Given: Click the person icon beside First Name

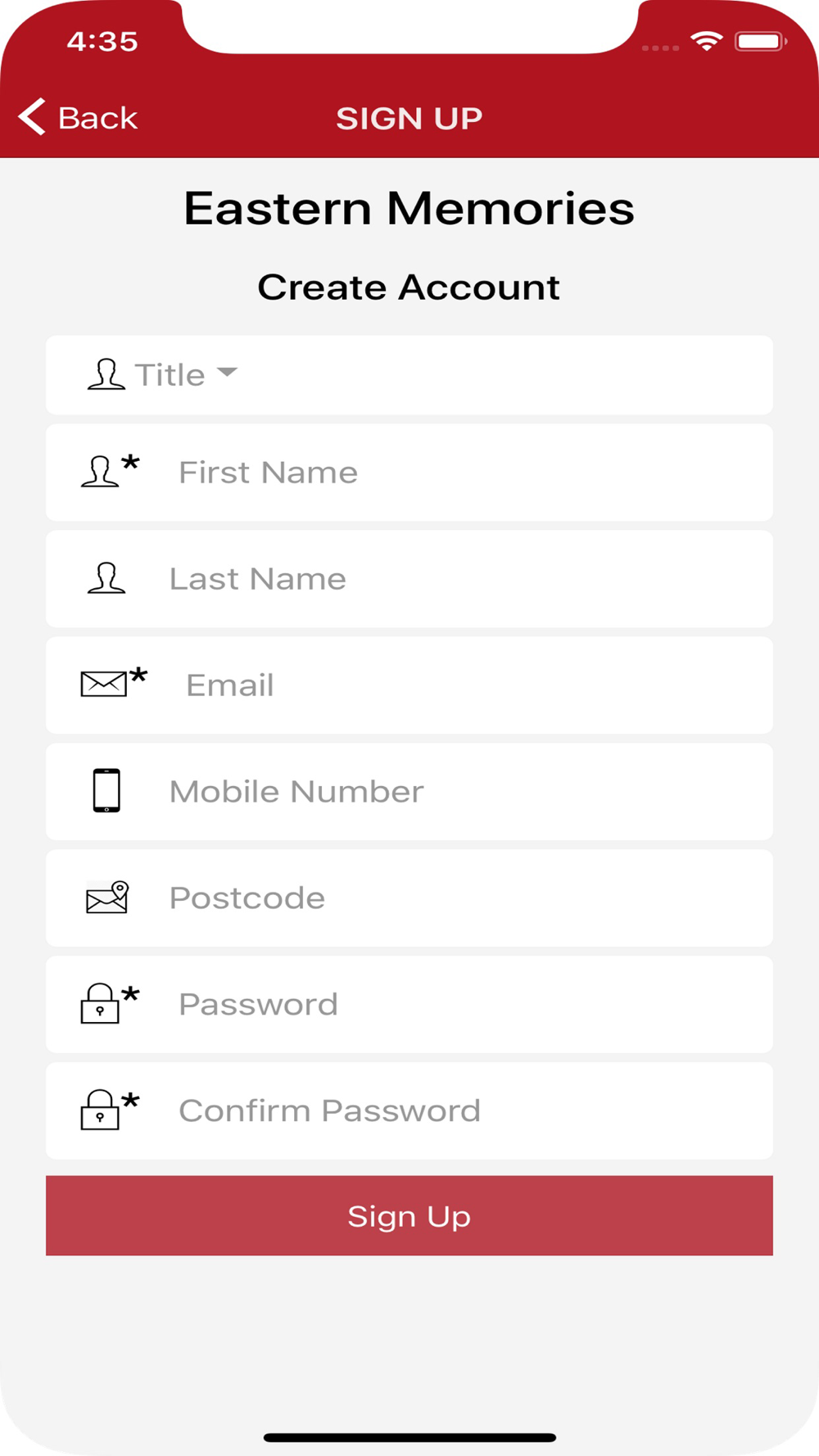Looking at the screenshot, I should (x=101, y=472).
